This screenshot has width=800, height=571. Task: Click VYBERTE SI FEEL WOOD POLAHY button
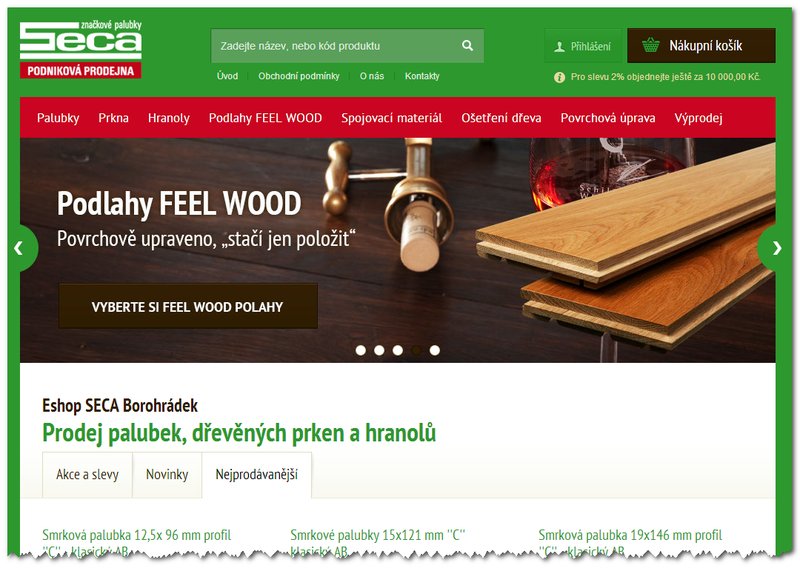188,306
